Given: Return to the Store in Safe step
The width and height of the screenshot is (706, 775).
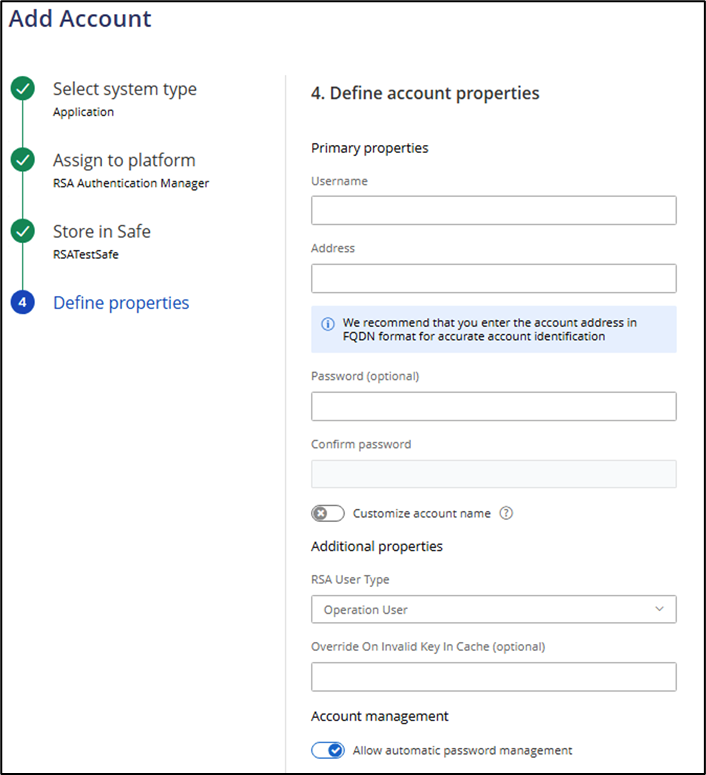Looking at the screenshot, I should 101,231.
